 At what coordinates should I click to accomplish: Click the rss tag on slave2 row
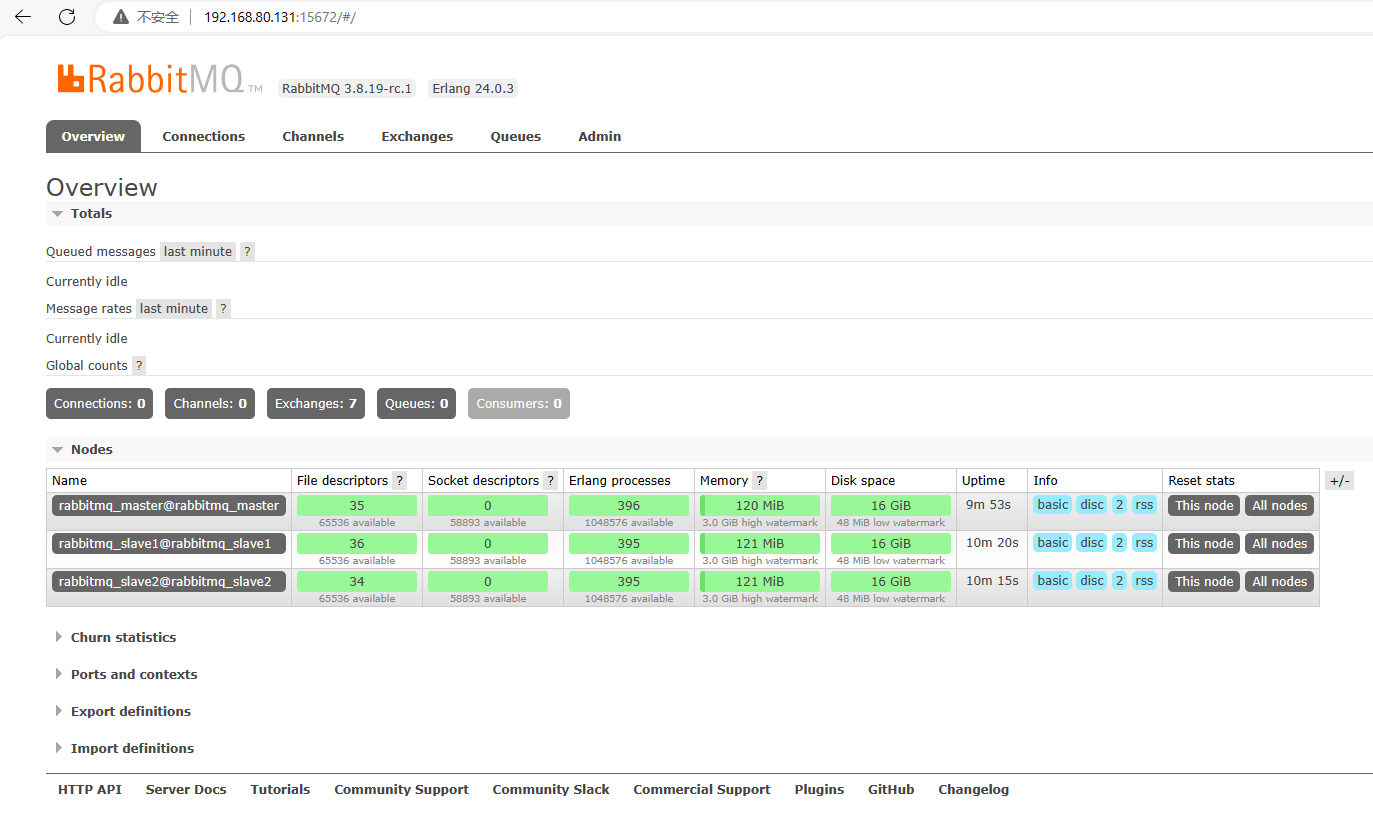1144,581
